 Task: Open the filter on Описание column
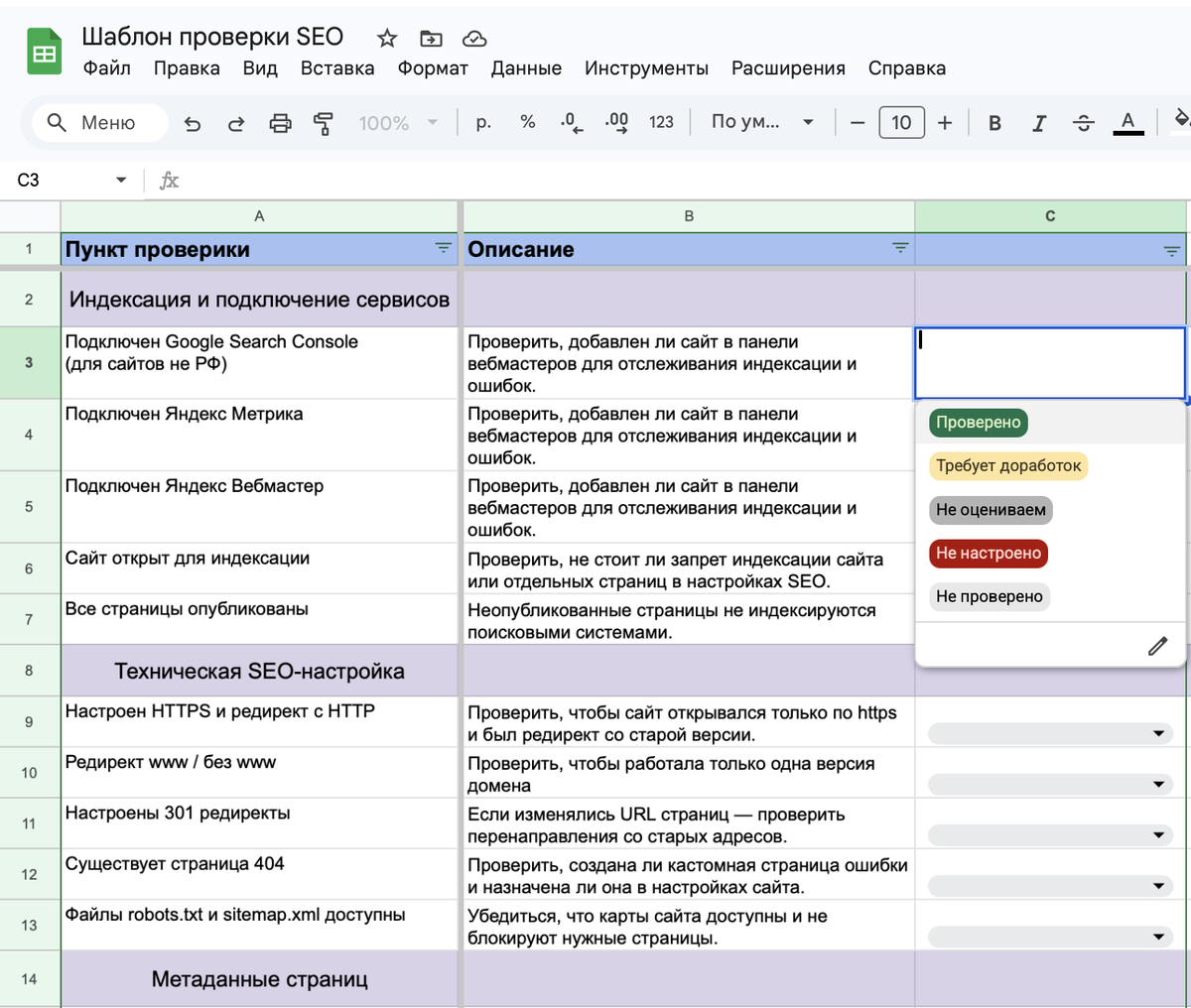(x=900, y=248)
